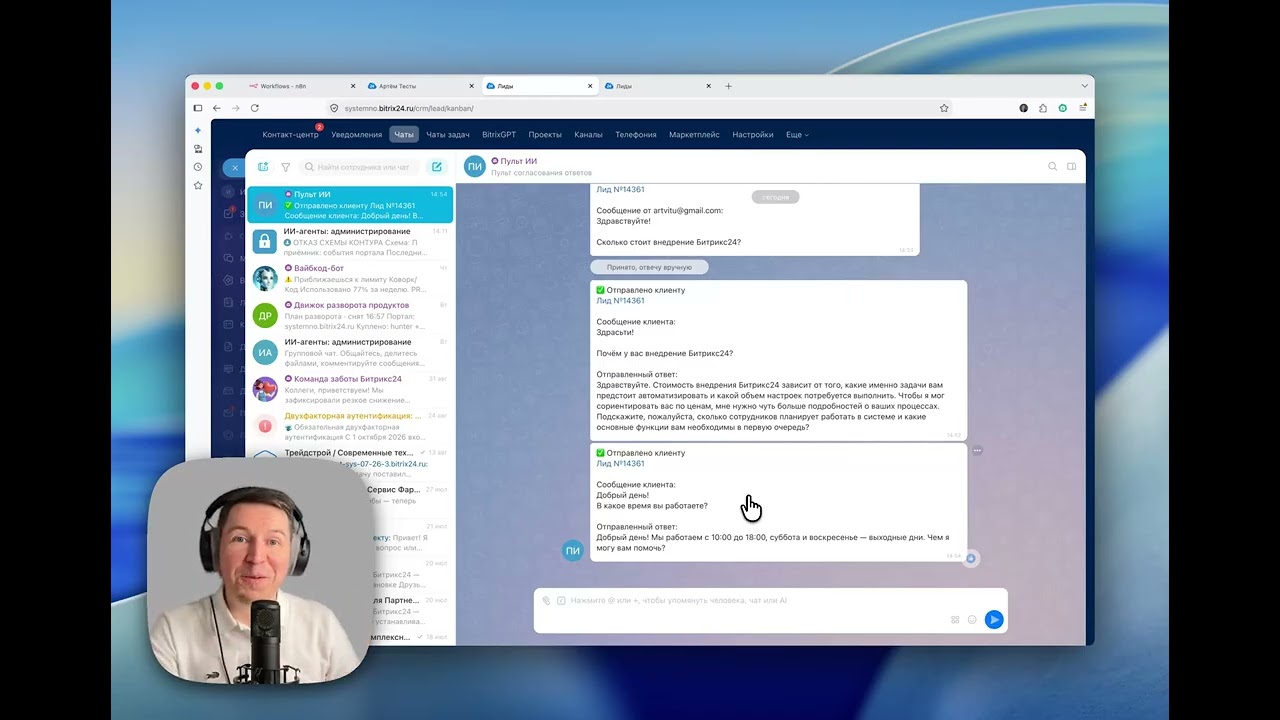Image resolution: width=1280 pixels, height=720 pixels.
Task: Open the browser application menu icon
Action: pyautogui.click(x=1082, y=108)
